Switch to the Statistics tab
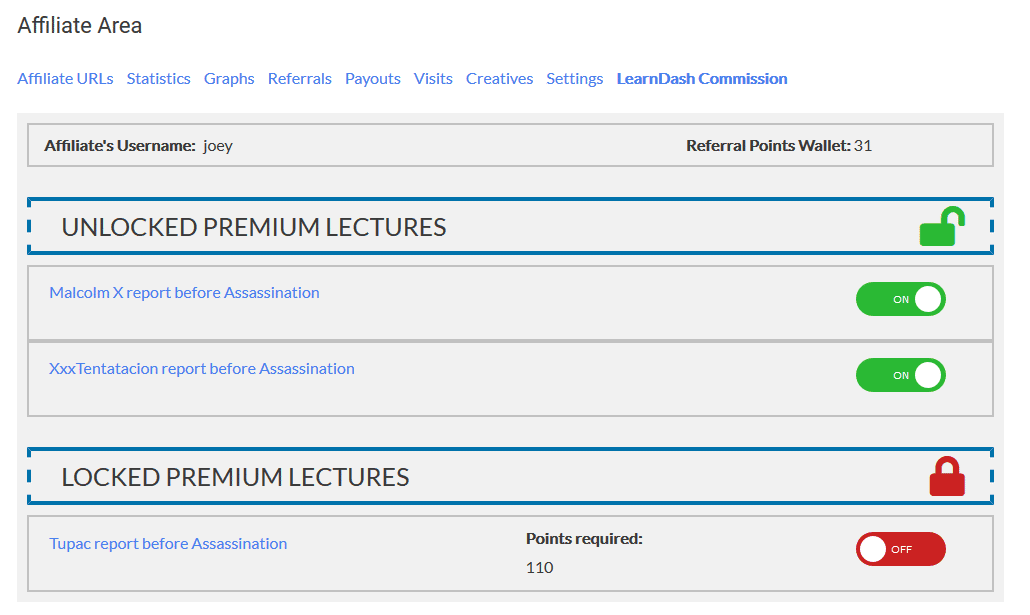1030x615 pixels. pyautogui.click(x=158, y=79)
